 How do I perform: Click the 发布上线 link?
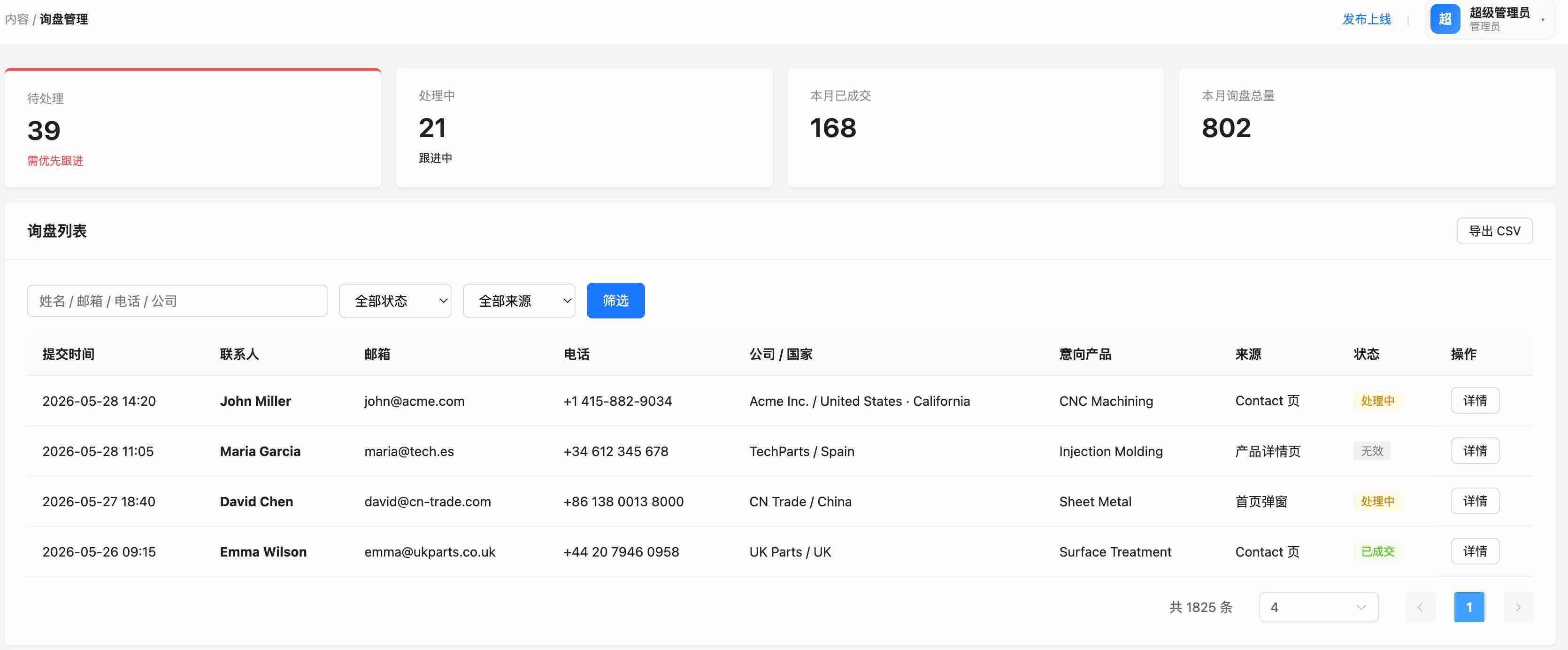click(1367, 20)
